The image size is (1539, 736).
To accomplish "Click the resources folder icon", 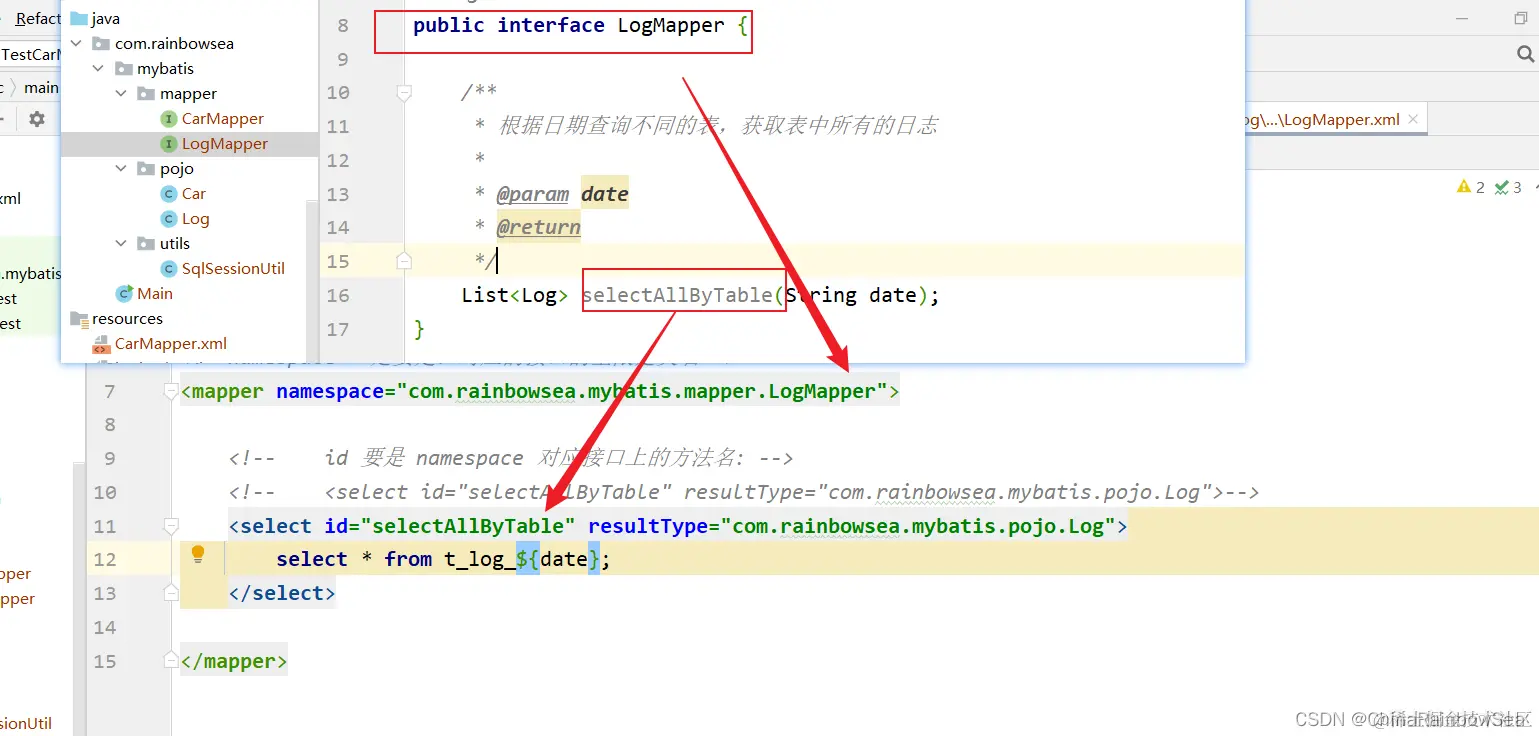I will coord(79,318).
